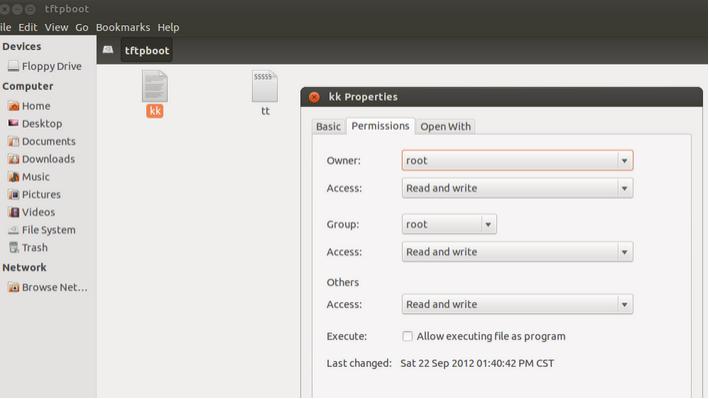Open the File menu
709x399 pixels.
pyautogui.click(x=5, y=27)
